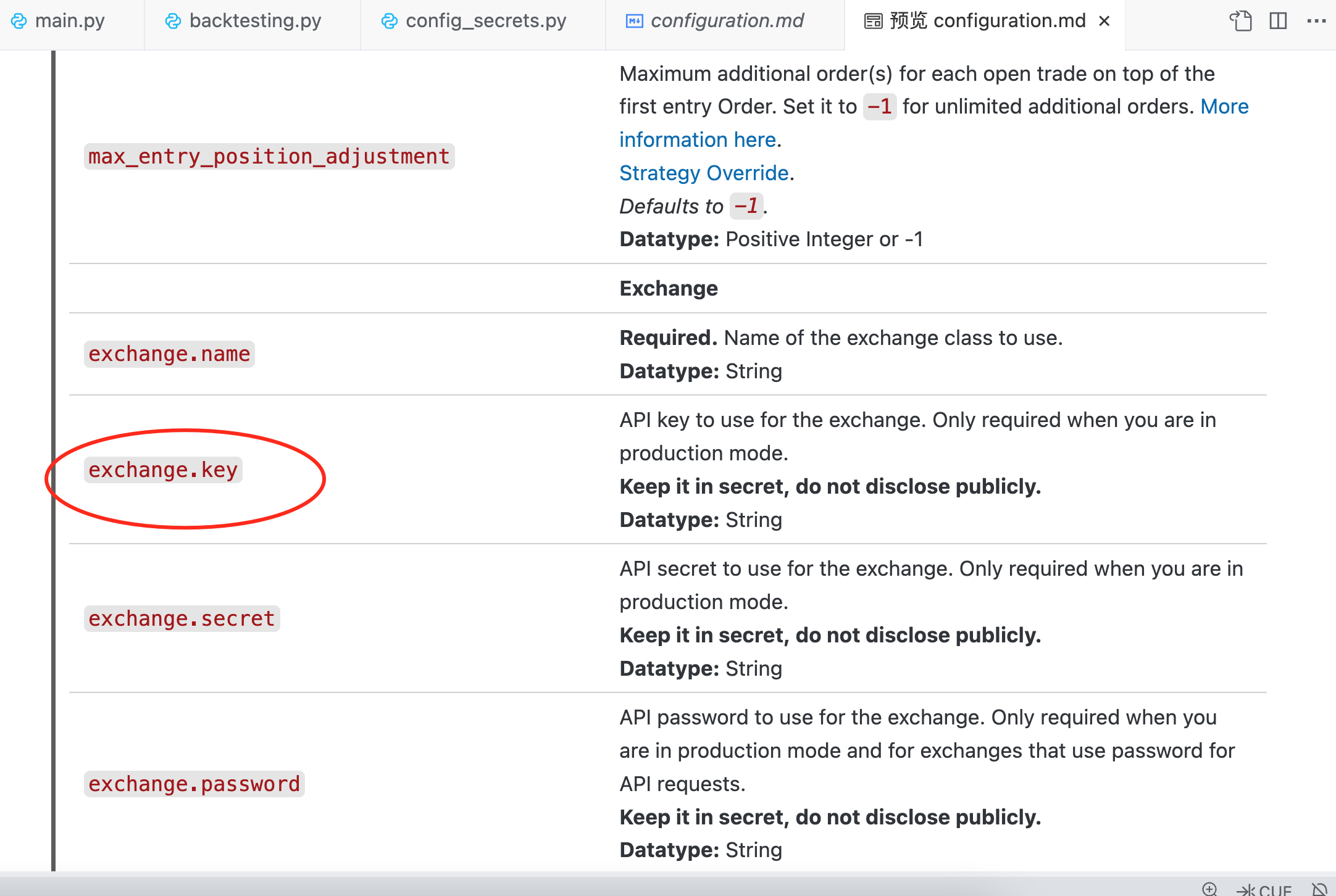Click the Python icon on backtesting.py tab
The width and height of the screenshot is (1336, 896).
coord(173,21)
